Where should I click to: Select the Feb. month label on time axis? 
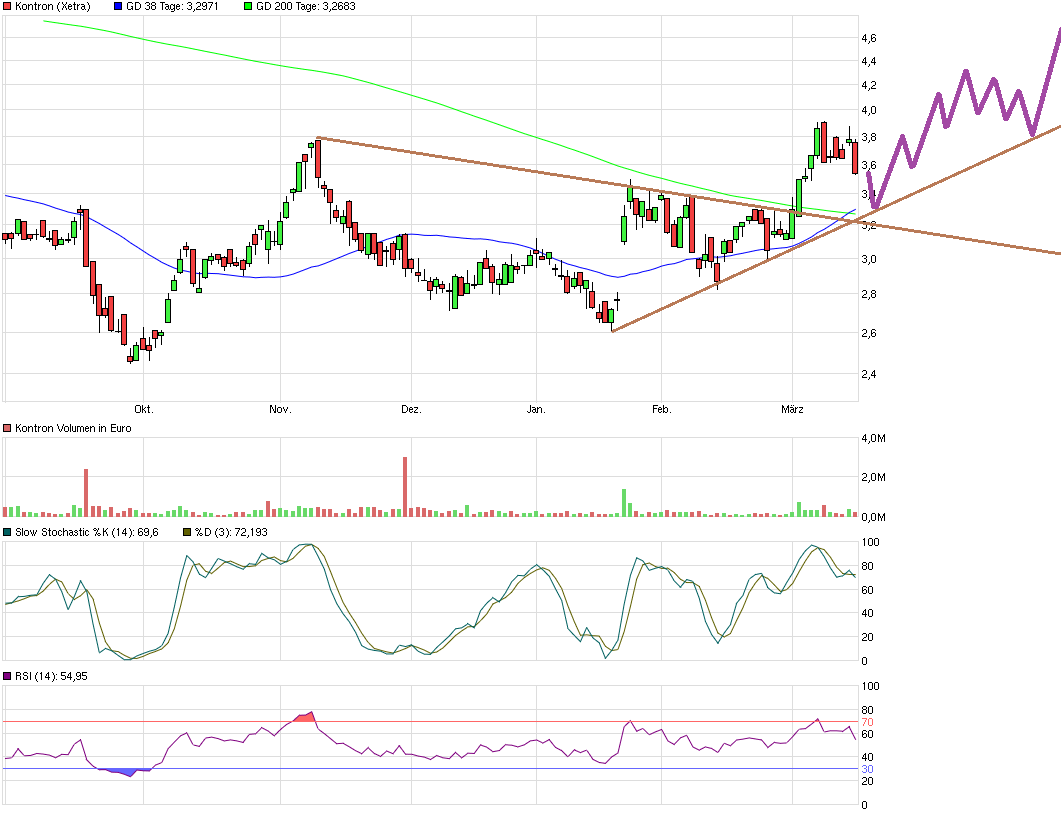[660, 409]
